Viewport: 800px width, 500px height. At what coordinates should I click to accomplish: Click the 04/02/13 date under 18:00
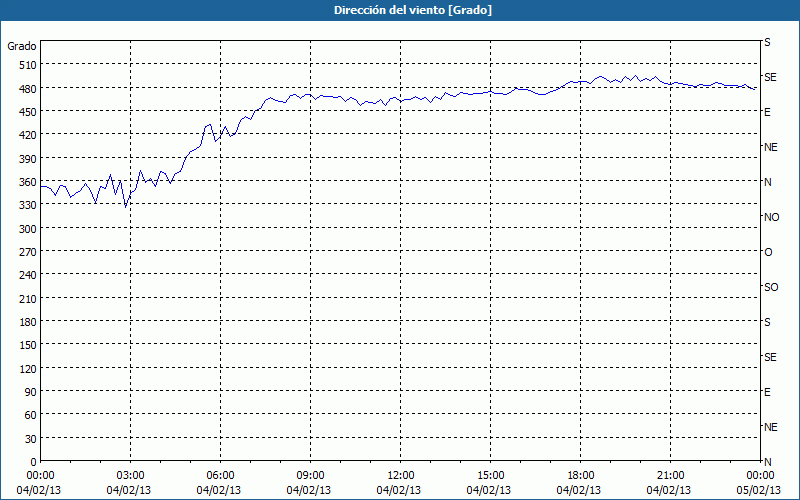[580, 490]
